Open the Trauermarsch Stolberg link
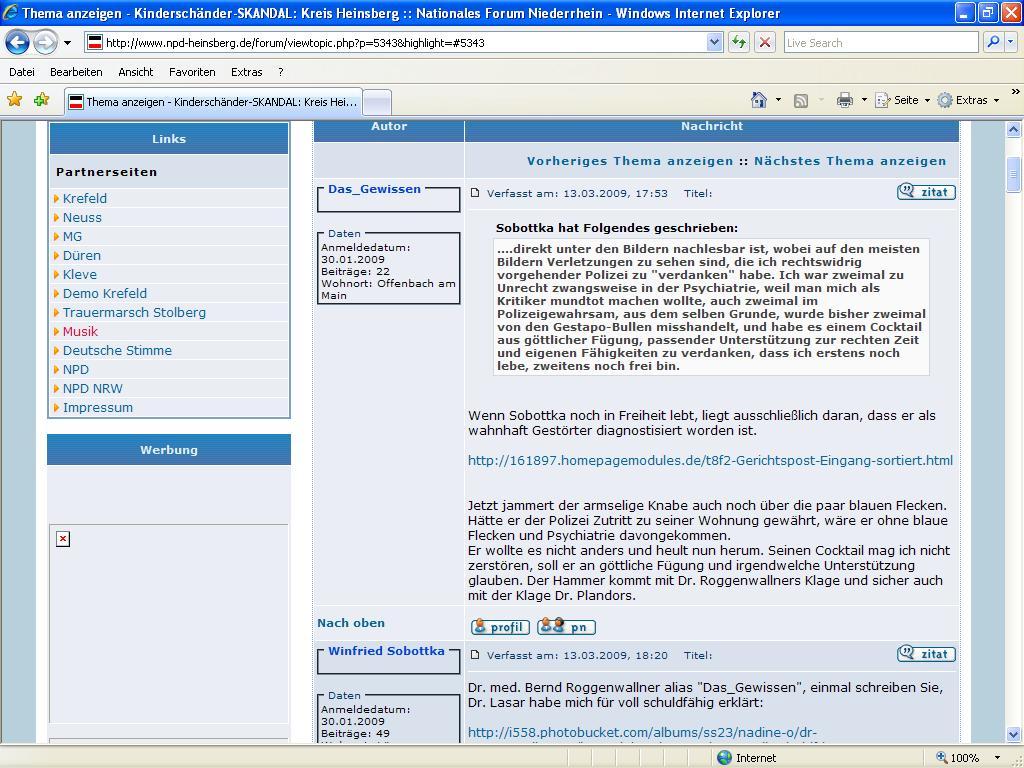The width and height of the screenshot is (1024, 768). click(134, 312)
